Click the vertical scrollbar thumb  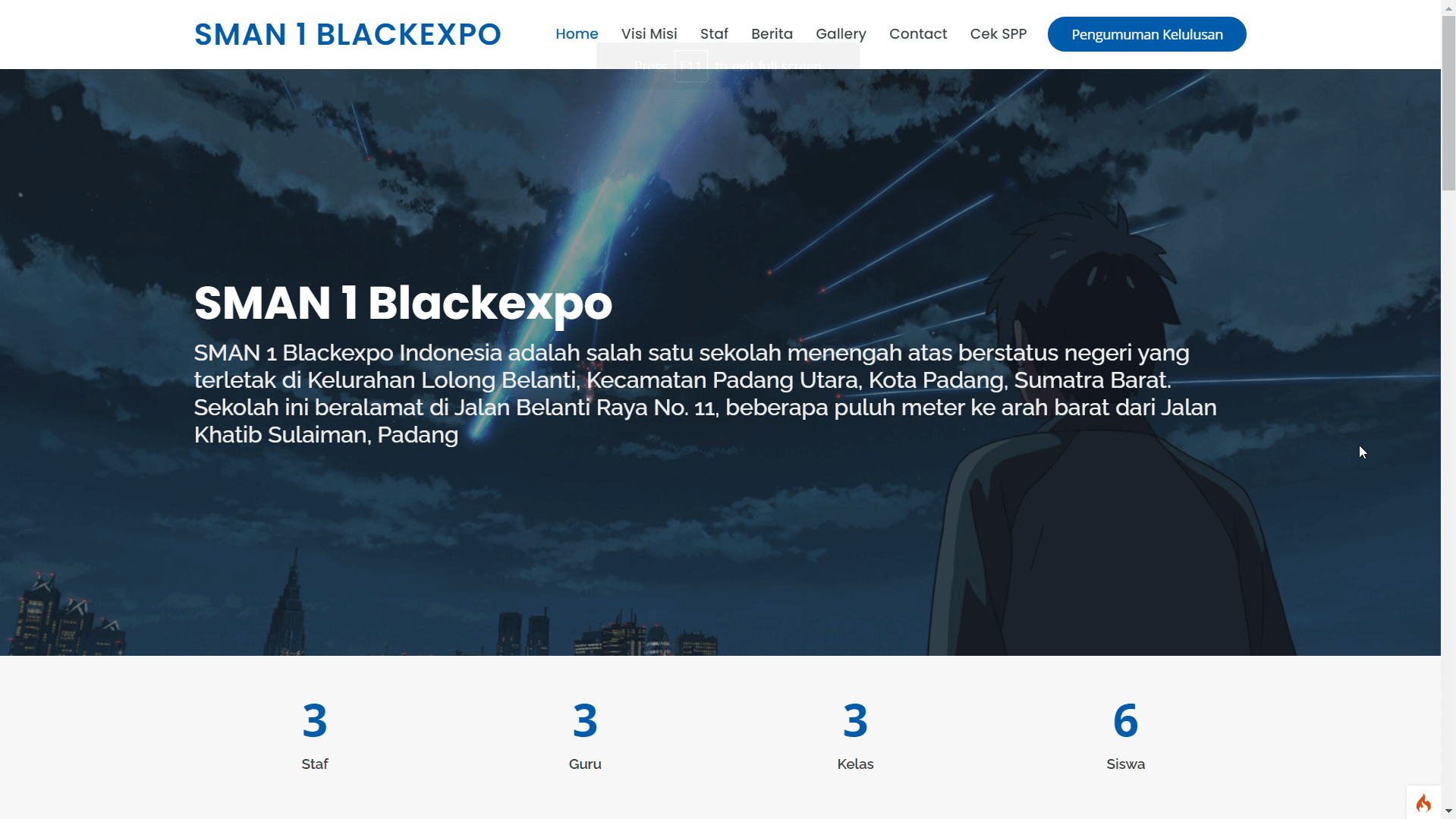(x=1448, y=102)
